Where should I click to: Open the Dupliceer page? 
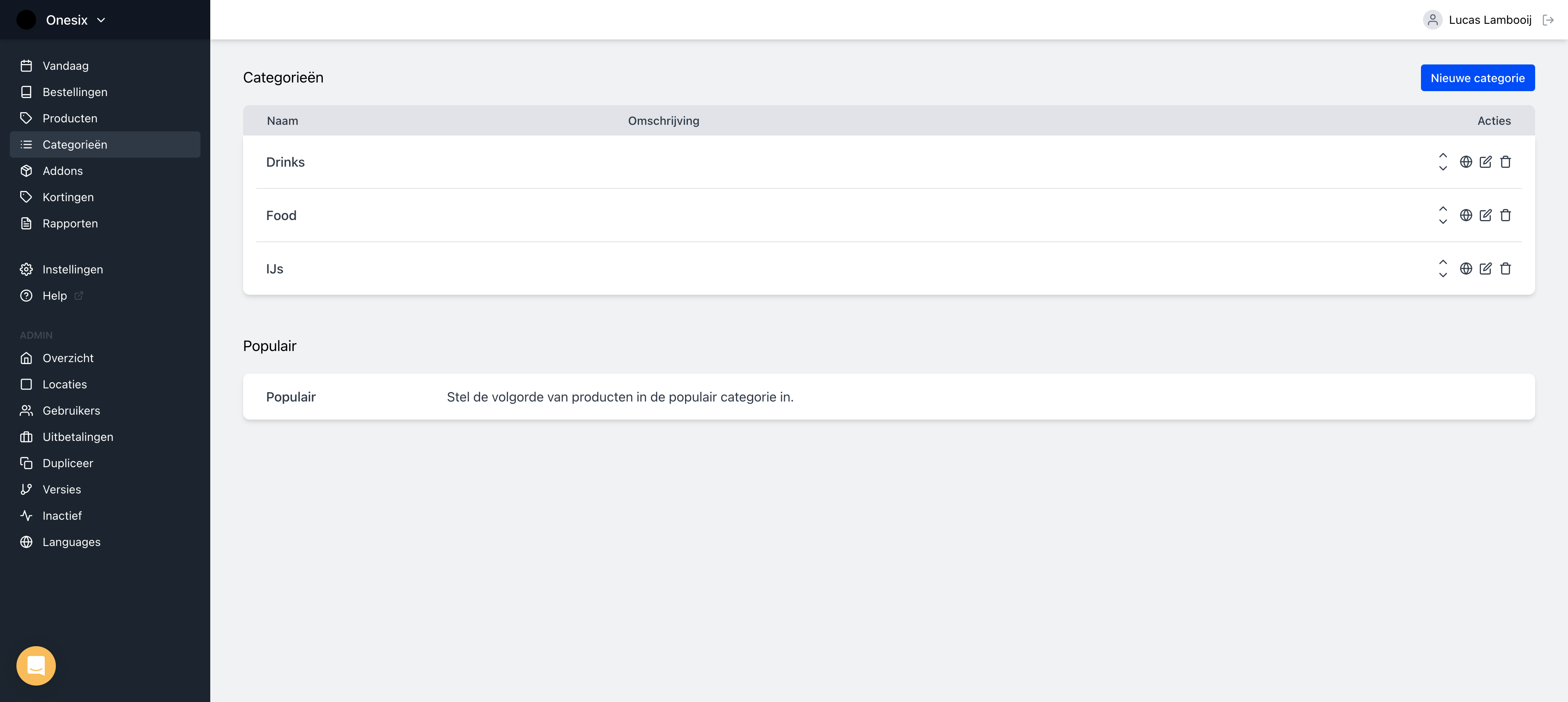(105, 463)
